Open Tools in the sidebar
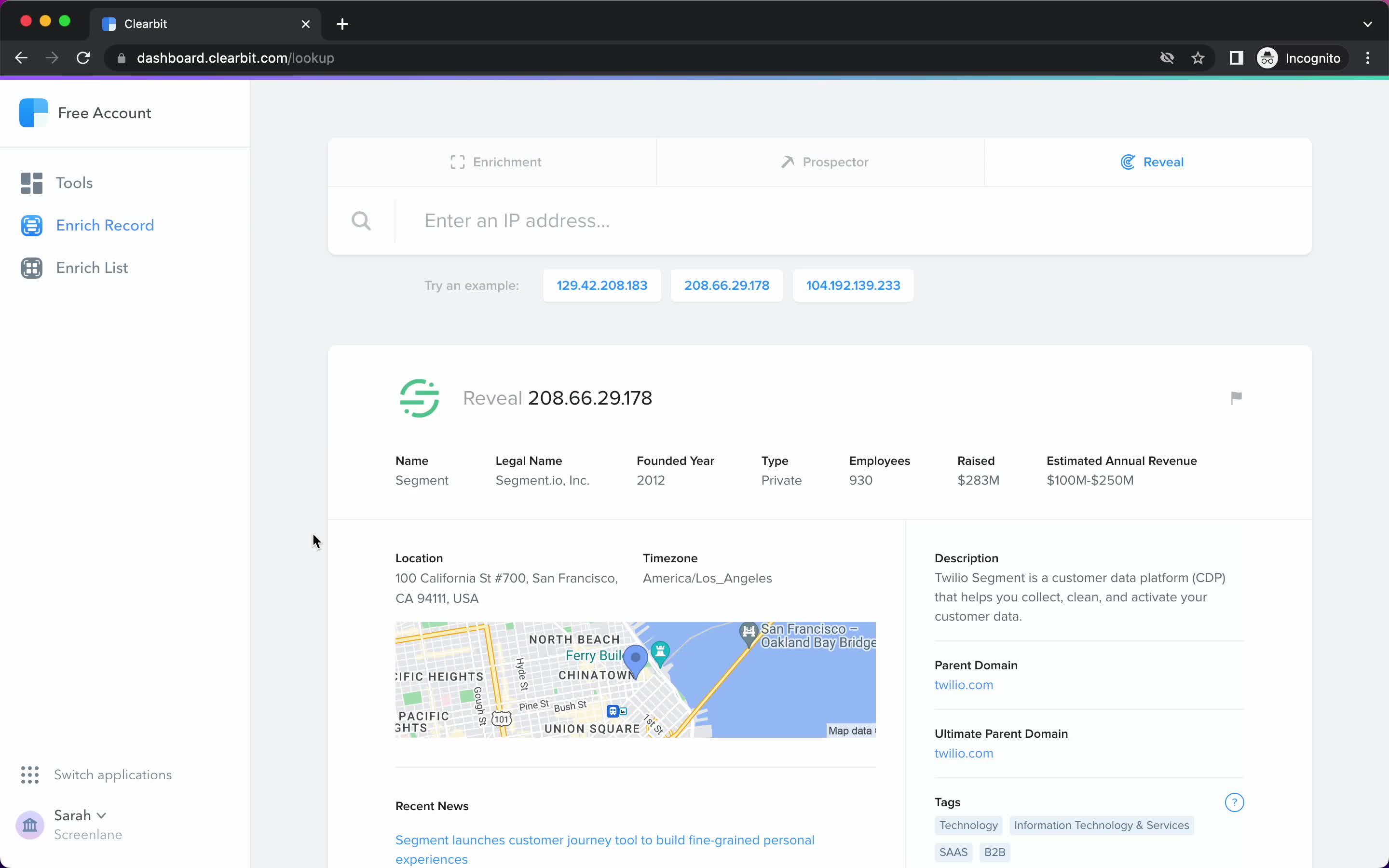 coord(73,183)
